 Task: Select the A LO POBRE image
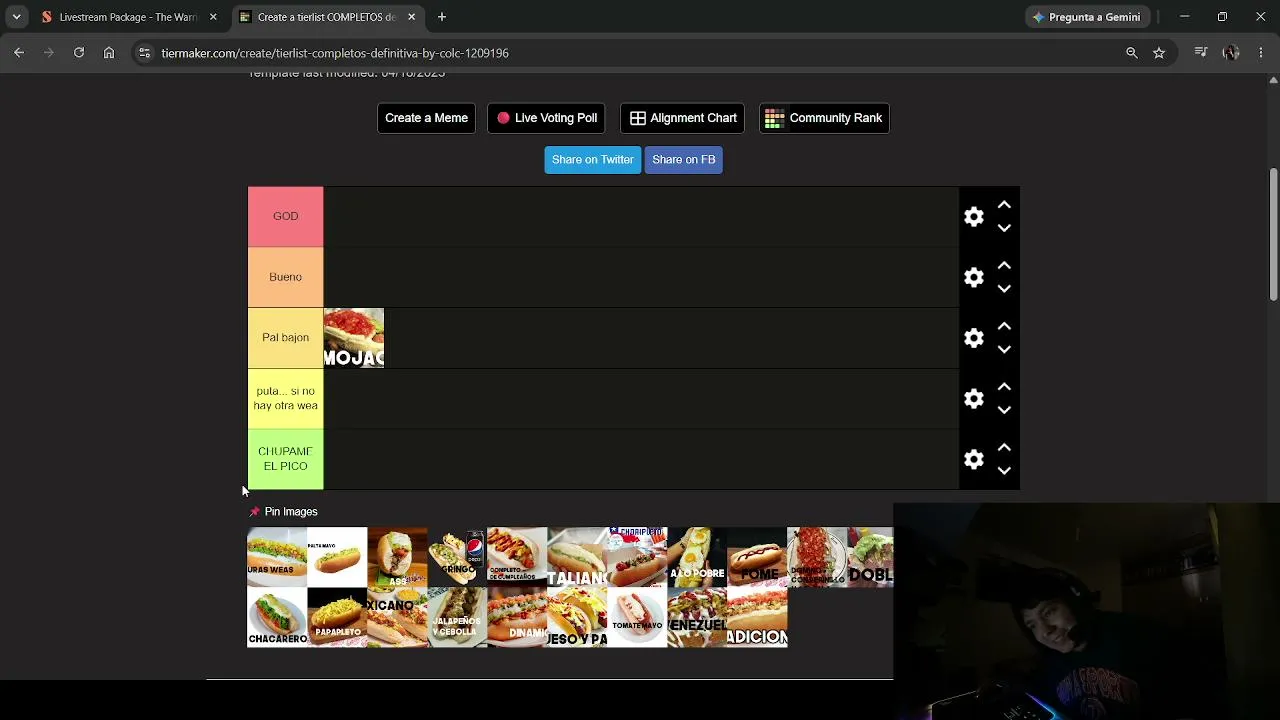(697, 557)
